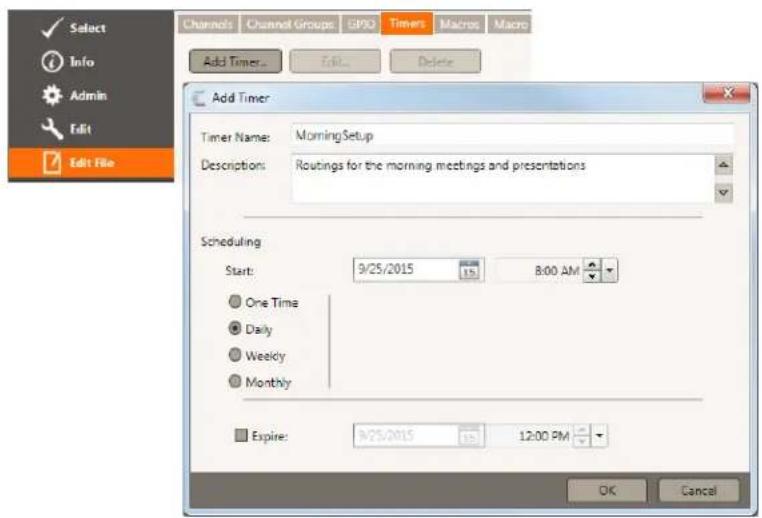This screenshot has width=762, height=518.
Task: Decrease Expire time with down spinner
Action: point(582,441)
